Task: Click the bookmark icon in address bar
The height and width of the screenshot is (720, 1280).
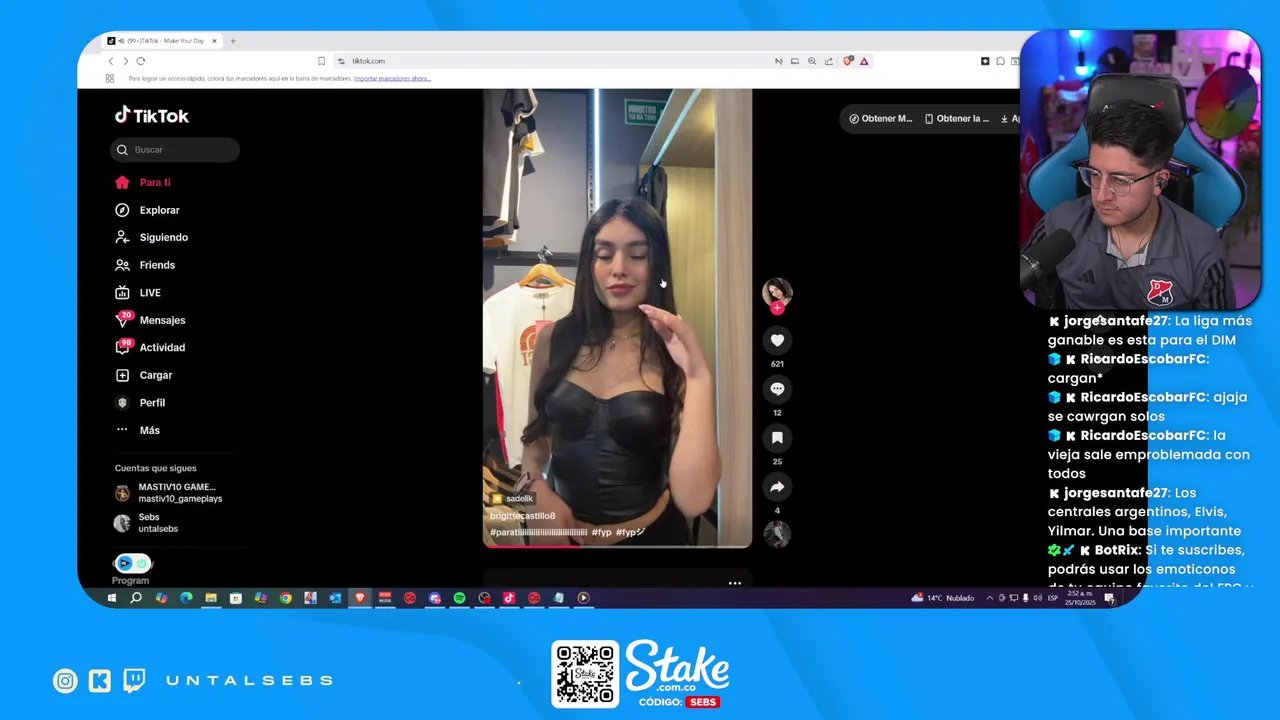Action: [x=321, y=61]
